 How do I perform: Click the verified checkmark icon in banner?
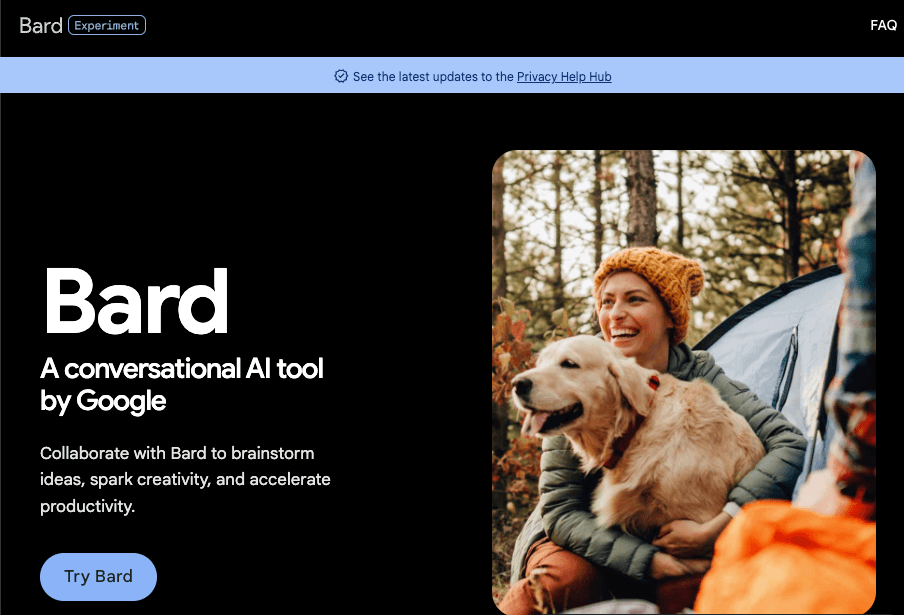coord(341,76)
